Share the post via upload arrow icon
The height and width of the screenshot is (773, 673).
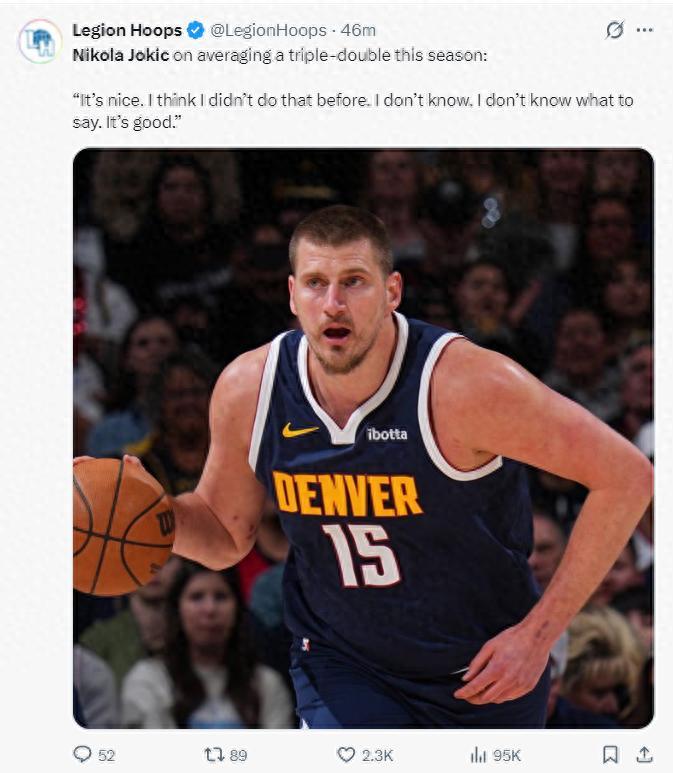click(644, 754)
